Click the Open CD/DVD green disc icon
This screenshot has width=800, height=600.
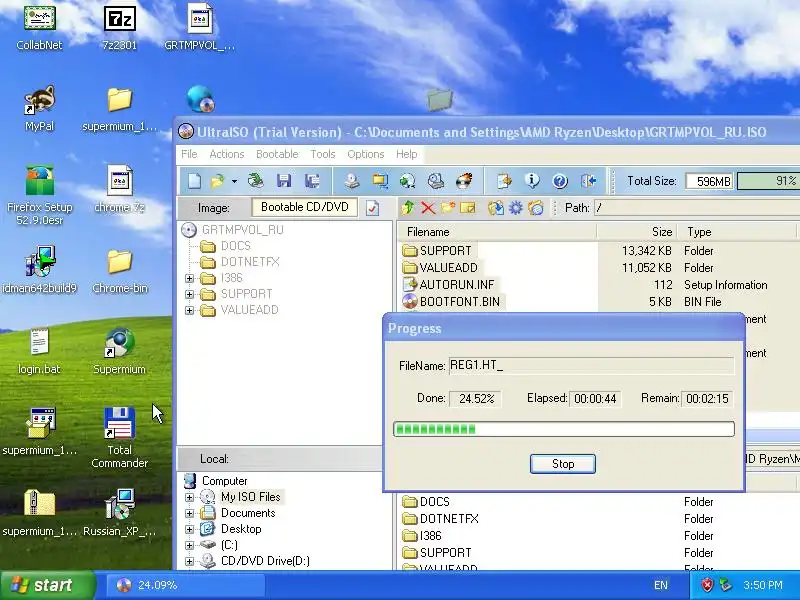coord(256,181)
